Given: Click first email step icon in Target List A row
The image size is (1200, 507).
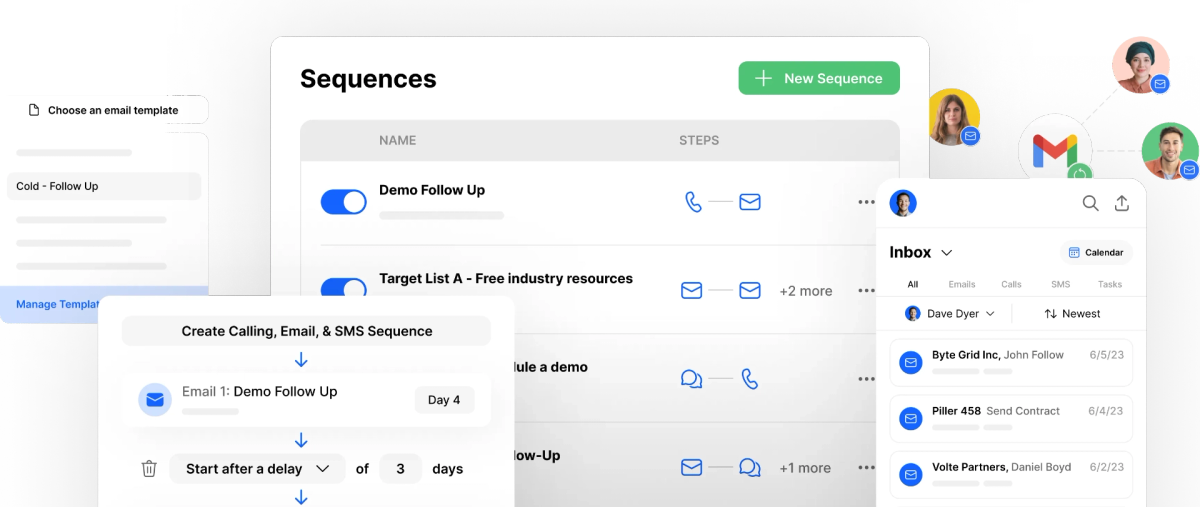Looking at the screenshot, I should 691,290.
